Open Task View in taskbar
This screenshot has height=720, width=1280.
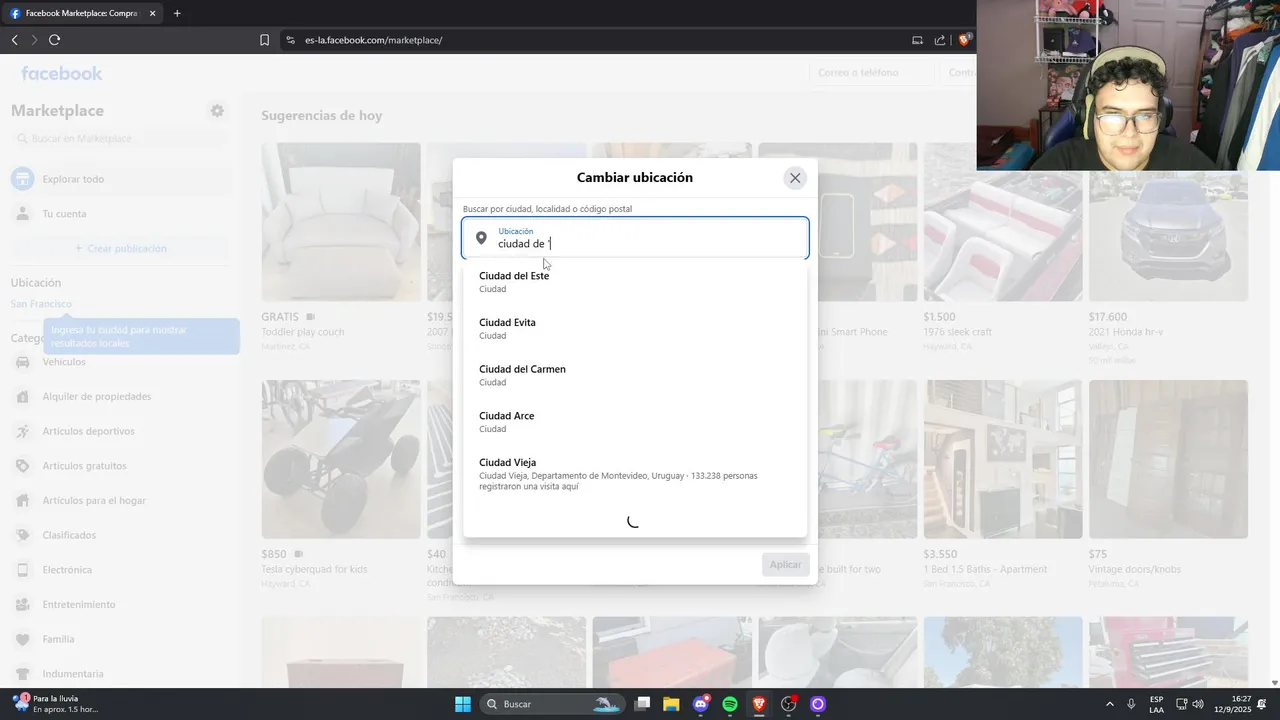click(643, 704)
